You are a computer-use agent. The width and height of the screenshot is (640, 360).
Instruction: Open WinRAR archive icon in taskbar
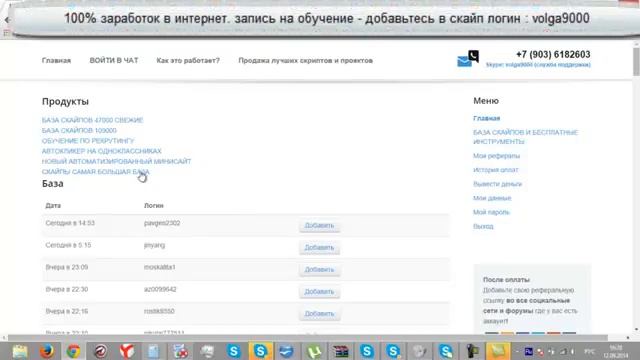pos(340,351)
